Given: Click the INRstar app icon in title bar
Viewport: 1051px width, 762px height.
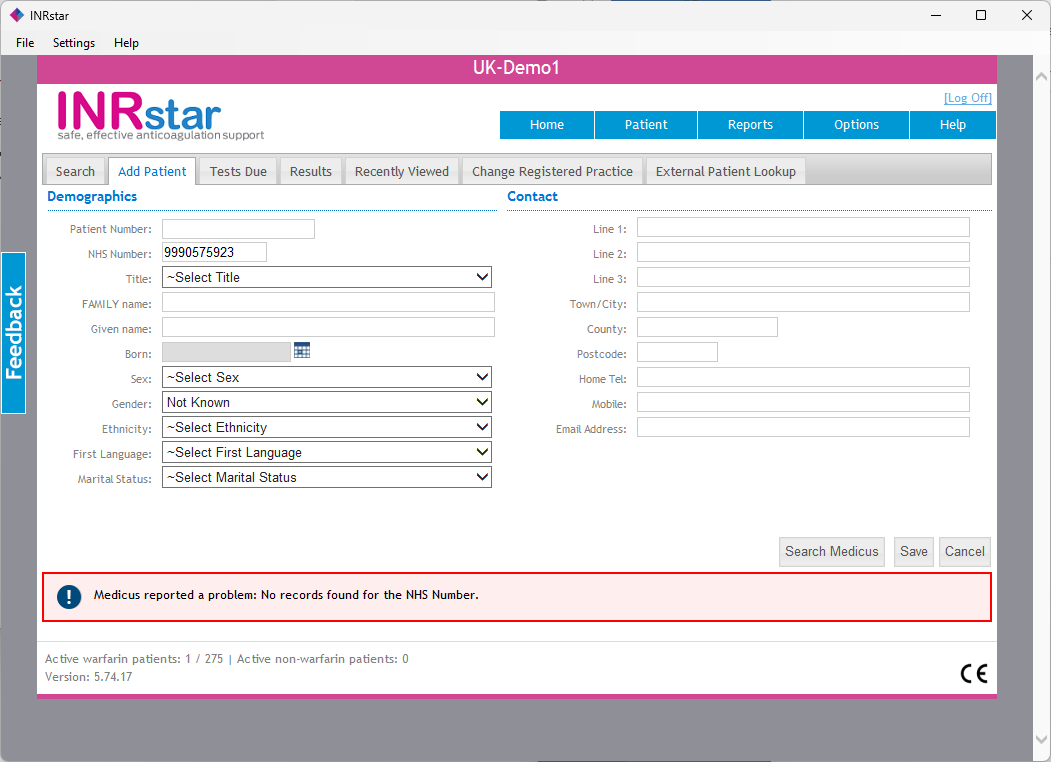Looking at the screenshot, I should tap(17, 15).
